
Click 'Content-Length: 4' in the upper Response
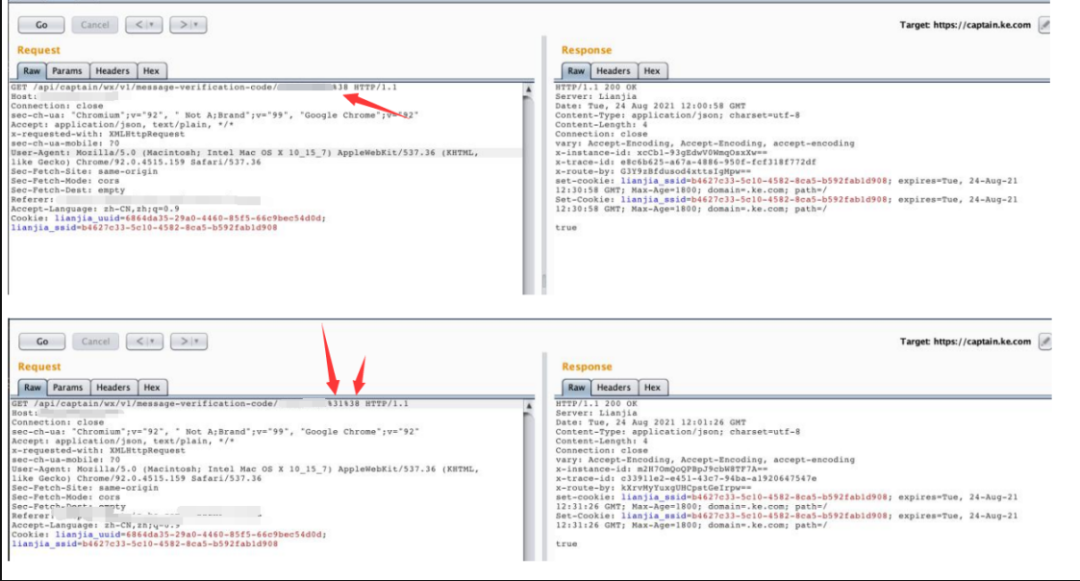tap(601, 125)
